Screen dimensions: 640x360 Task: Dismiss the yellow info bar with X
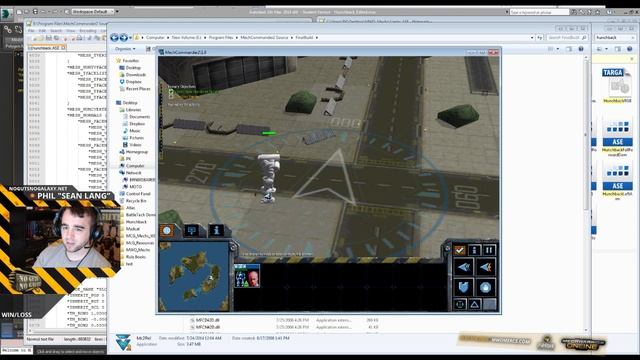point(632,59)
